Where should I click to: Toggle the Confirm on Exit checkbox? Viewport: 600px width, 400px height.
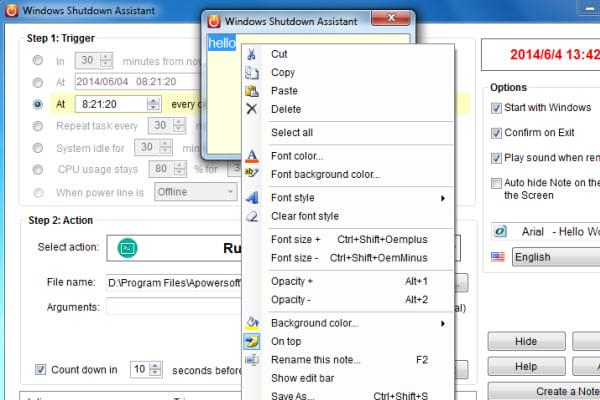pos(497,133)
